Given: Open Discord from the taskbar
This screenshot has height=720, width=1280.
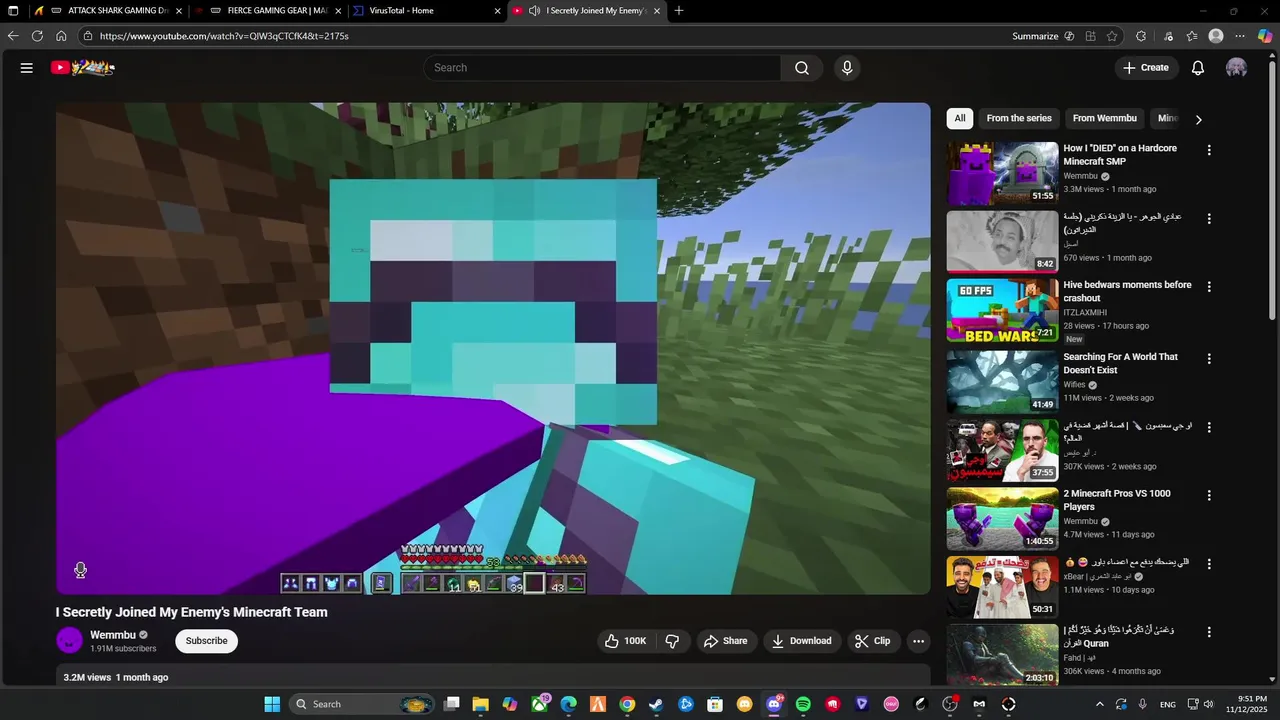Looking at the screenshot, I should click(x=774, y=704).
